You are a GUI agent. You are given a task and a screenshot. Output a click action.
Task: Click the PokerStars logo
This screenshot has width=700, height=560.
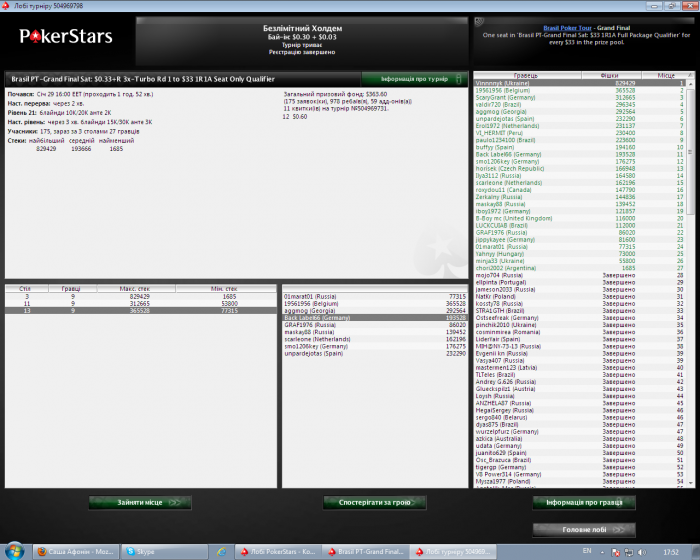(66, 36)
